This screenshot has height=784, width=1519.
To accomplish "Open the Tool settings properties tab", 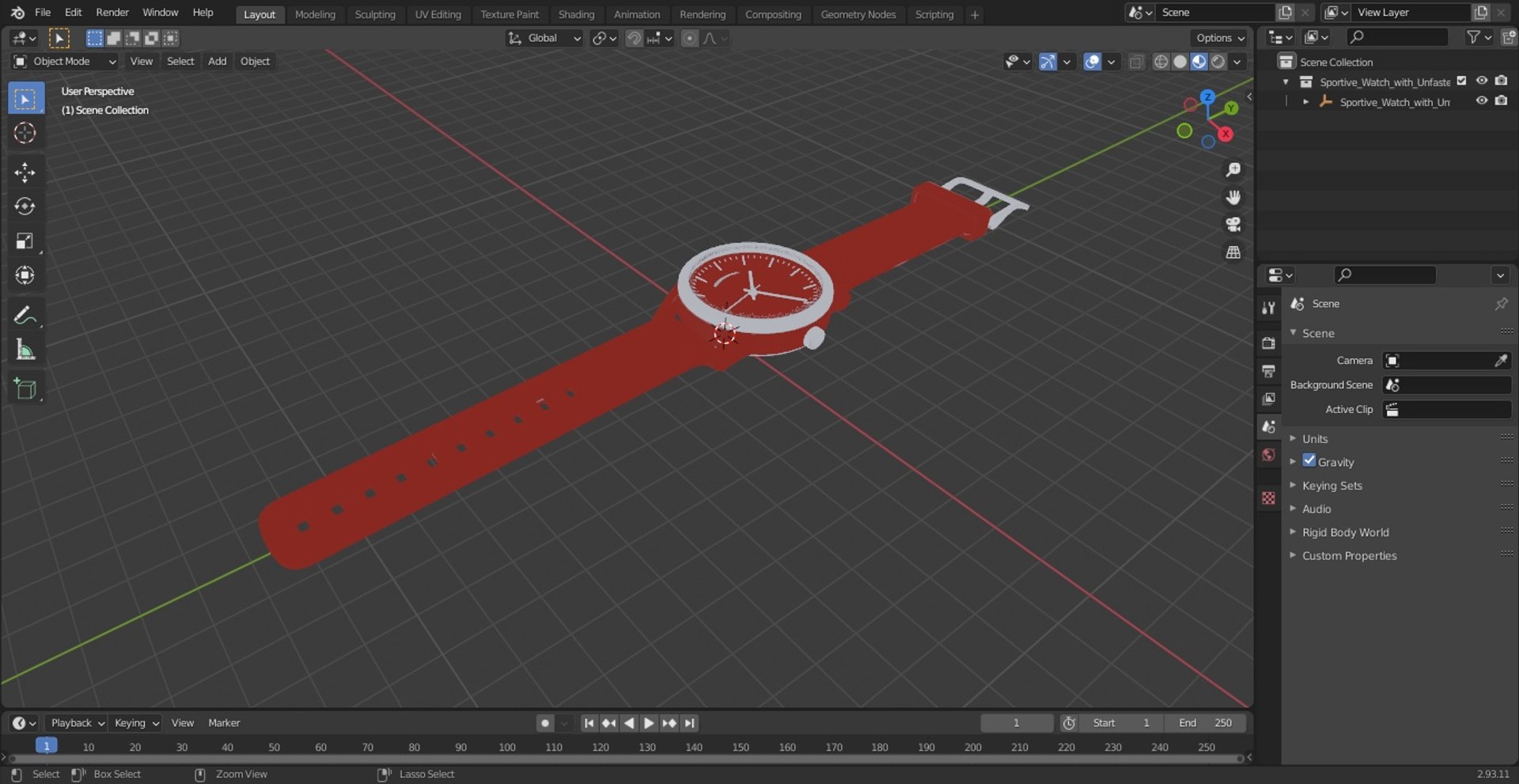I will 1269,308.
